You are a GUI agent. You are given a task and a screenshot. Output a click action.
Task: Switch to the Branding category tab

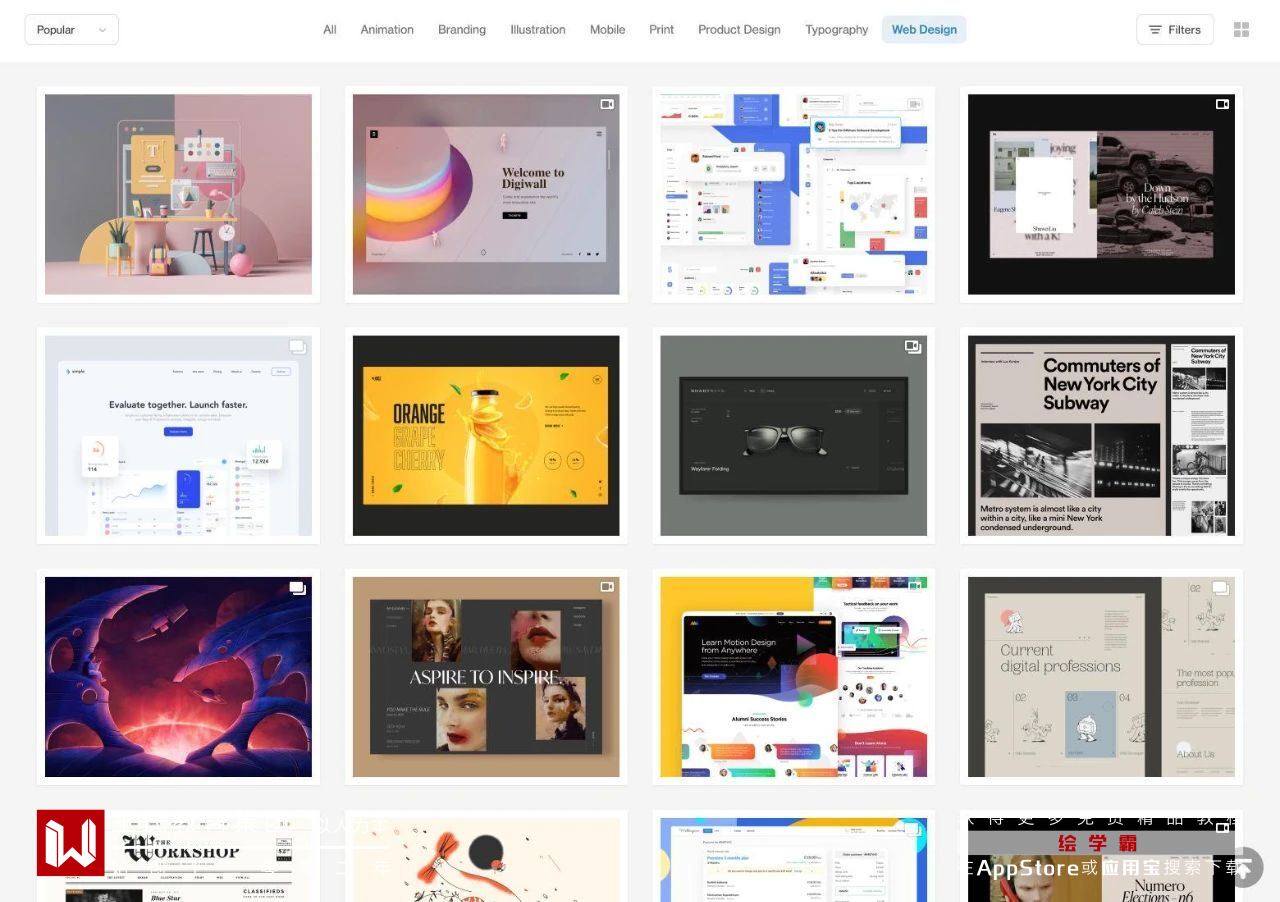coord(462,30)
